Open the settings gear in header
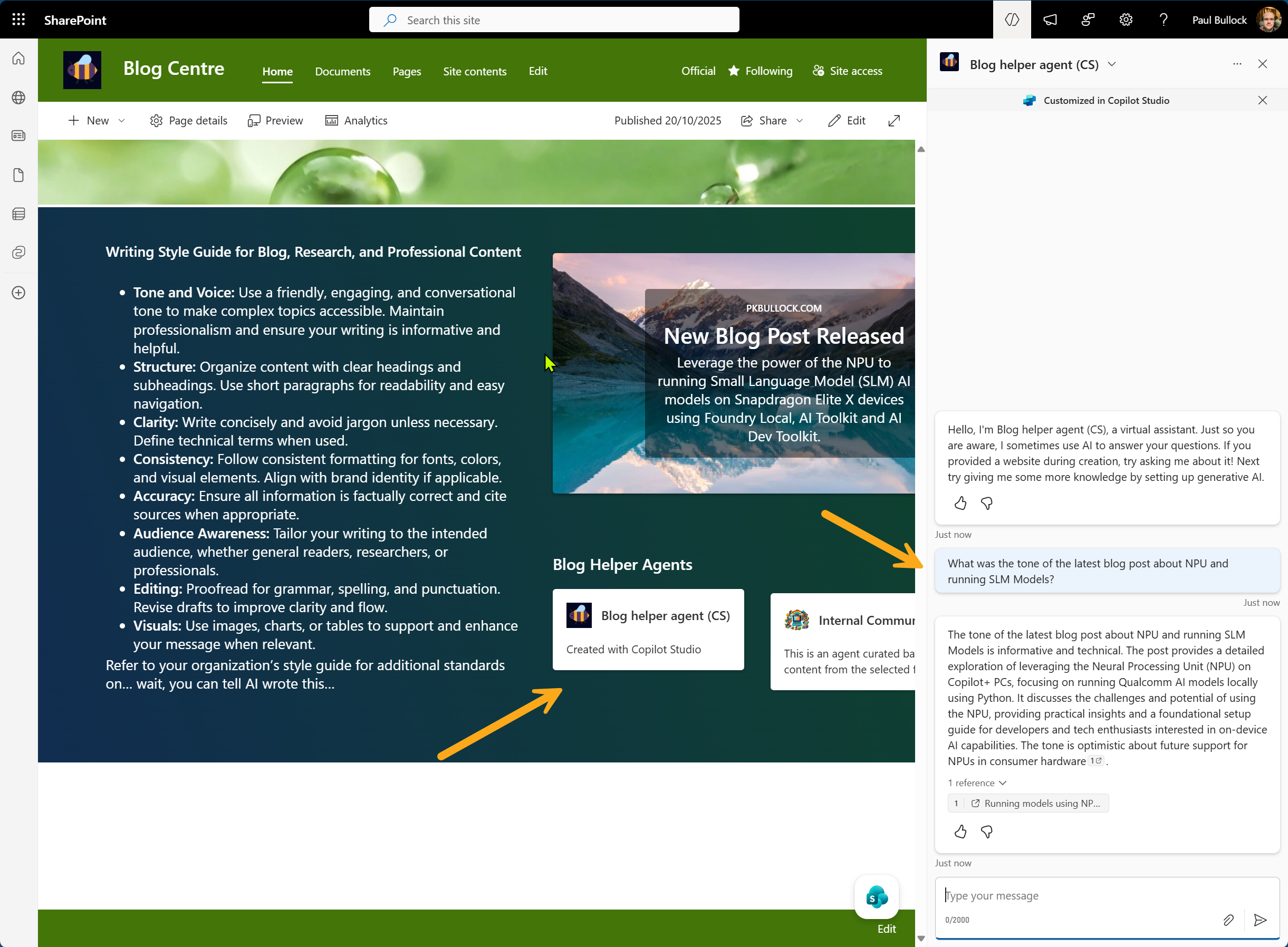This screenshot has width=1288, height=947. point(1125,20)
